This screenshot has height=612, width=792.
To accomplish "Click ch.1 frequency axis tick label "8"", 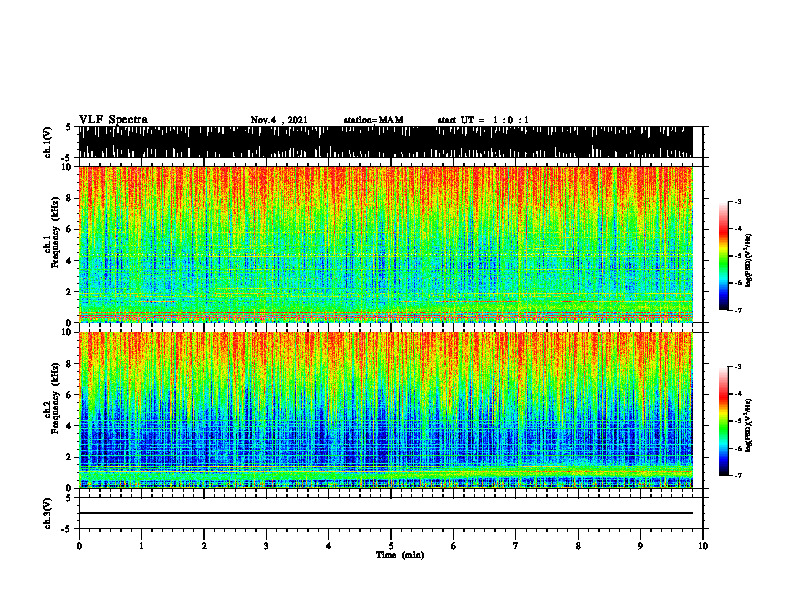I will pyautogui.click(x=70, y=198).
